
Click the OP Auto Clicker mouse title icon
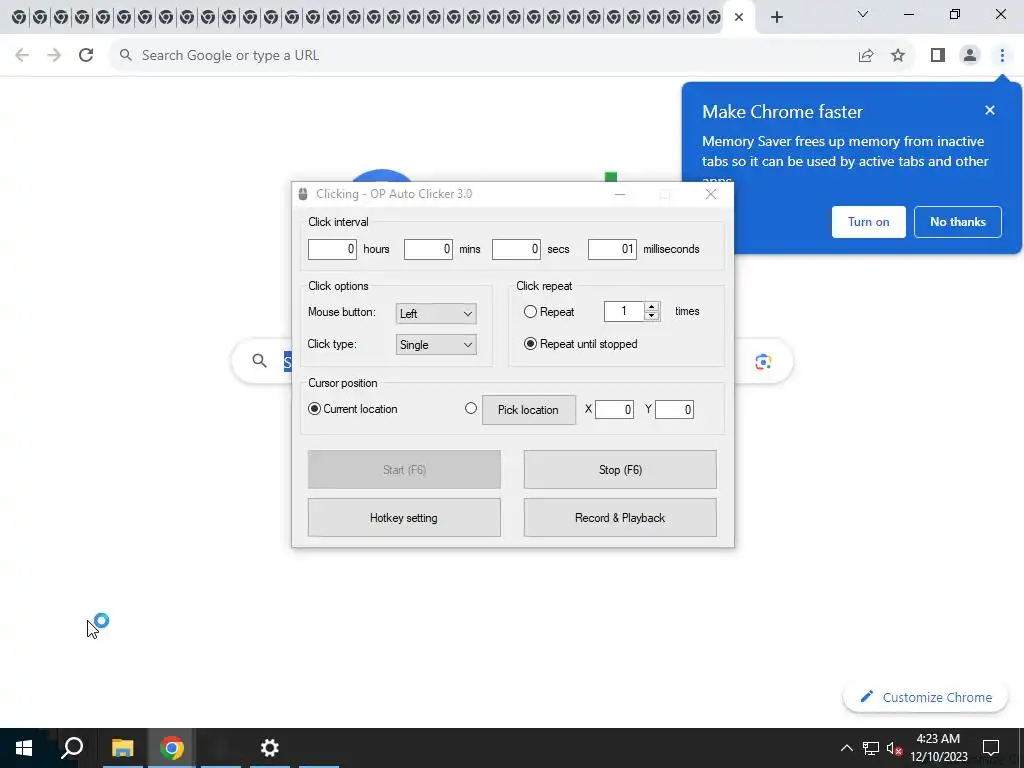point(303,194)
